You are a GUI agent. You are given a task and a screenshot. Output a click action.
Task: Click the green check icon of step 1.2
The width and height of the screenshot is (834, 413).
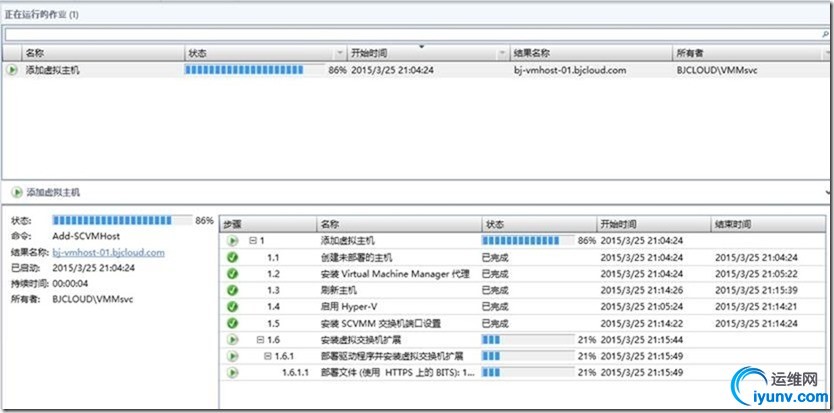(232, 274)
